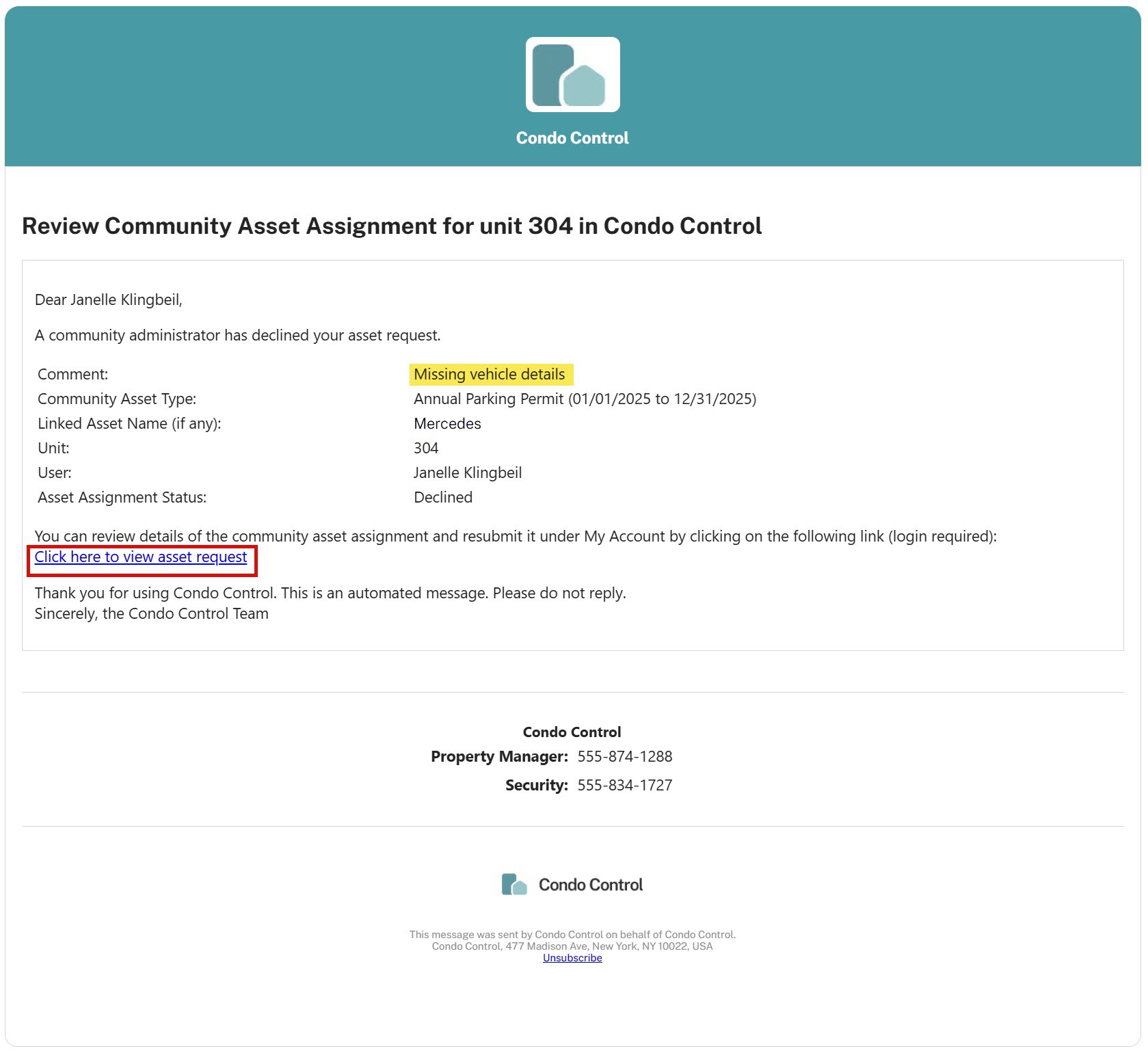Click the 'Mercedes' linked asset name
The image size is (1148, 1053).
[x=447, y=424]
